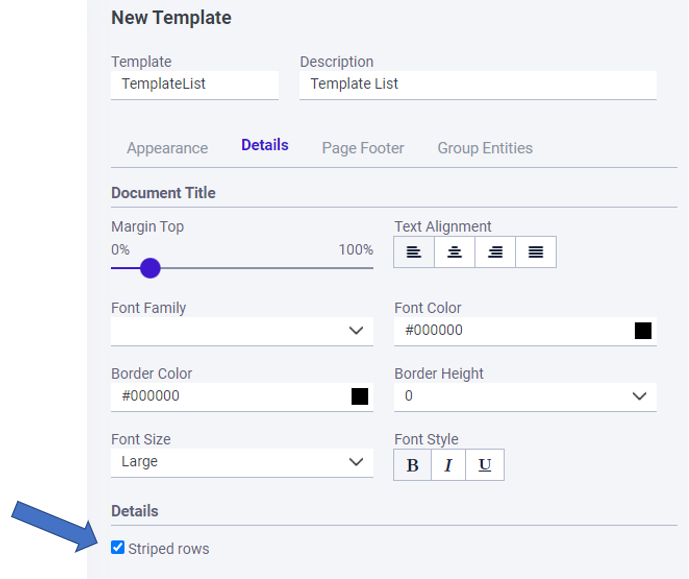689x579 pixels.
Task: Toggle italic font style
Action: click(x=448, y=465)
